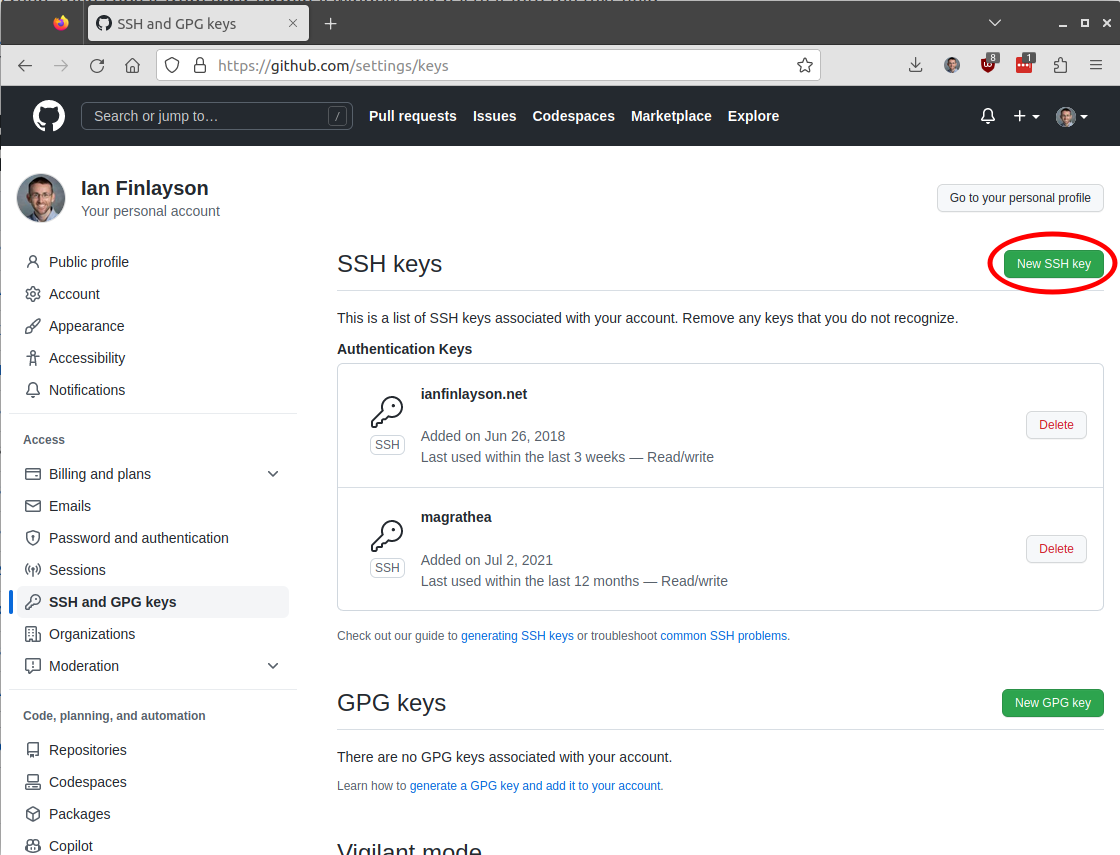Click the Firefox forward arrow
Screen dimensions: 1120x855
click(61, 66)
